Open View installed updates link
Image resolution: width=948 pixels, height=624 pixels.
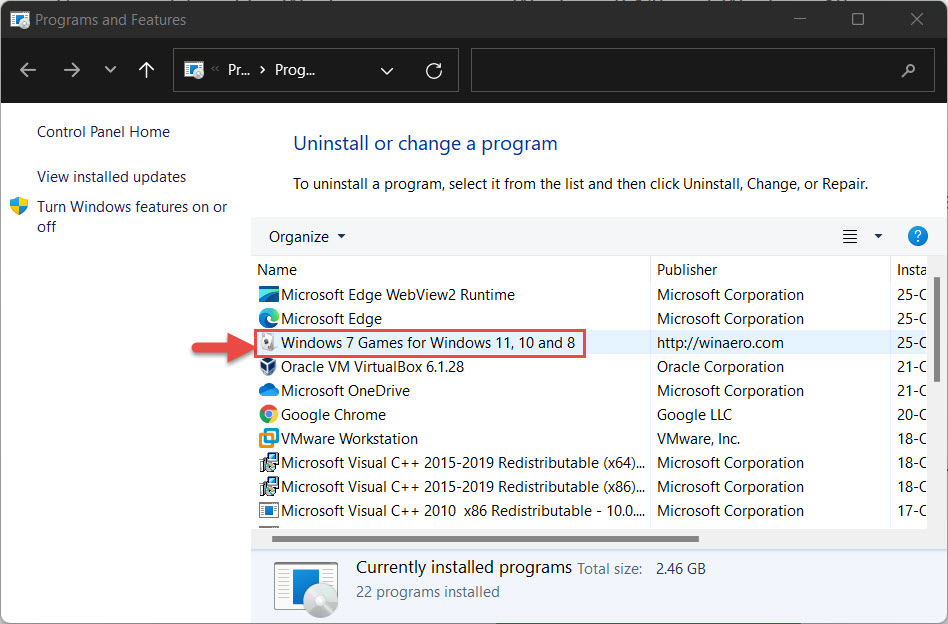111,177
